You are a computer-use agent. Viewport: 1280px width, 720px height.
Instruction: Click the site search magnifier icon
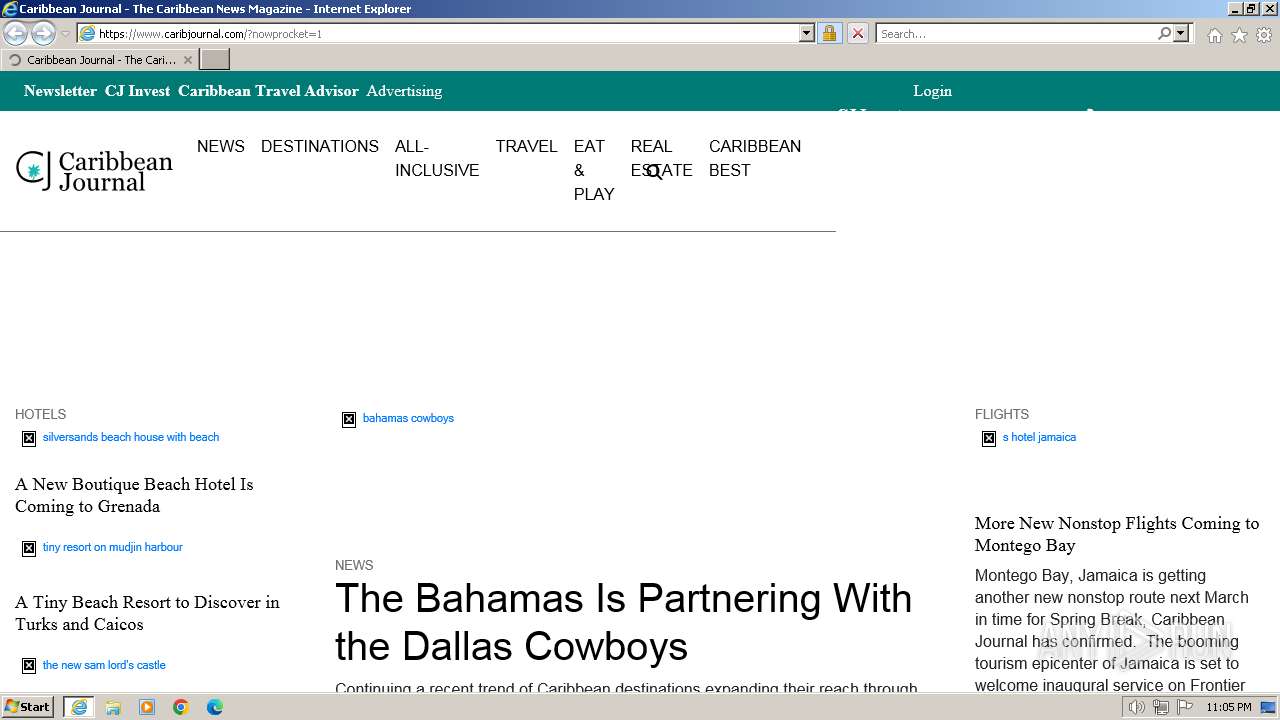point(654,172)
